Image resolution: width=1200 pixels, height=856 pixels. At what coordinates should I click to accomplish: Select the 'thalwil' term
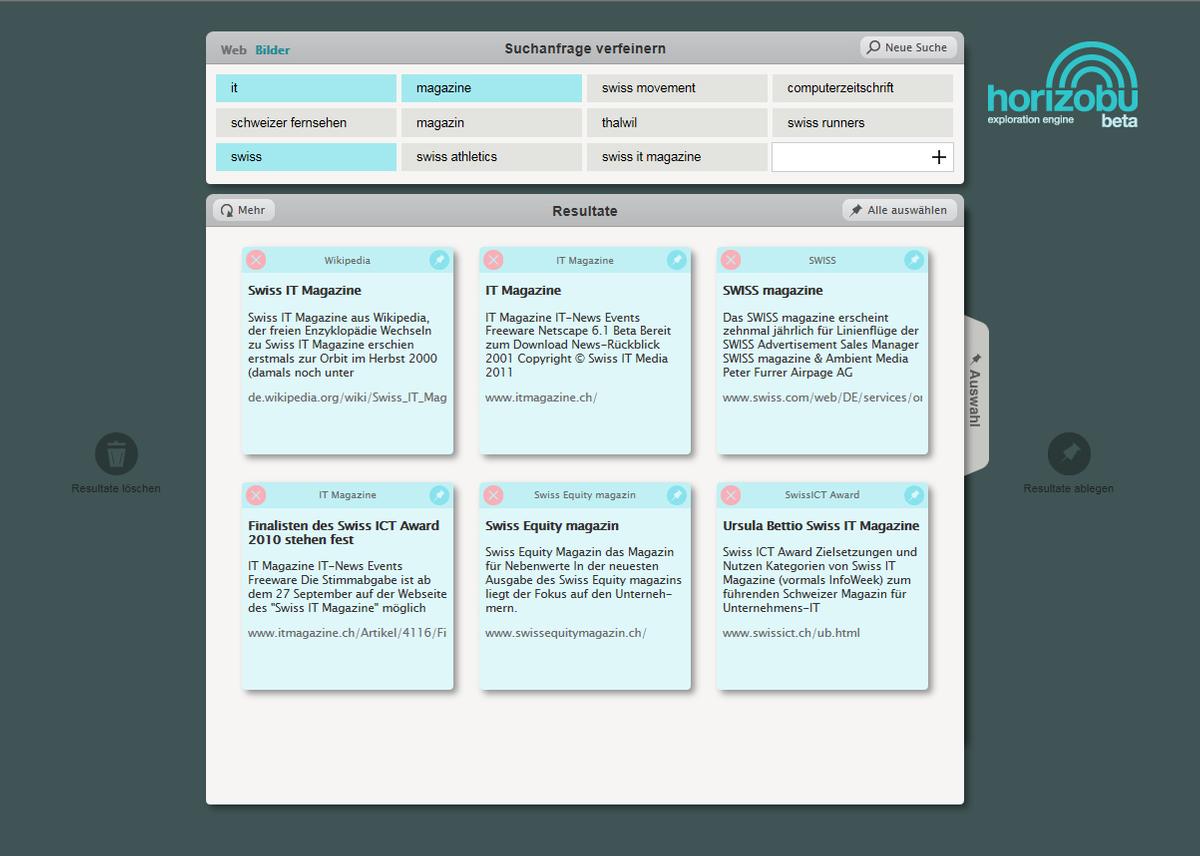tap(677, 123)
